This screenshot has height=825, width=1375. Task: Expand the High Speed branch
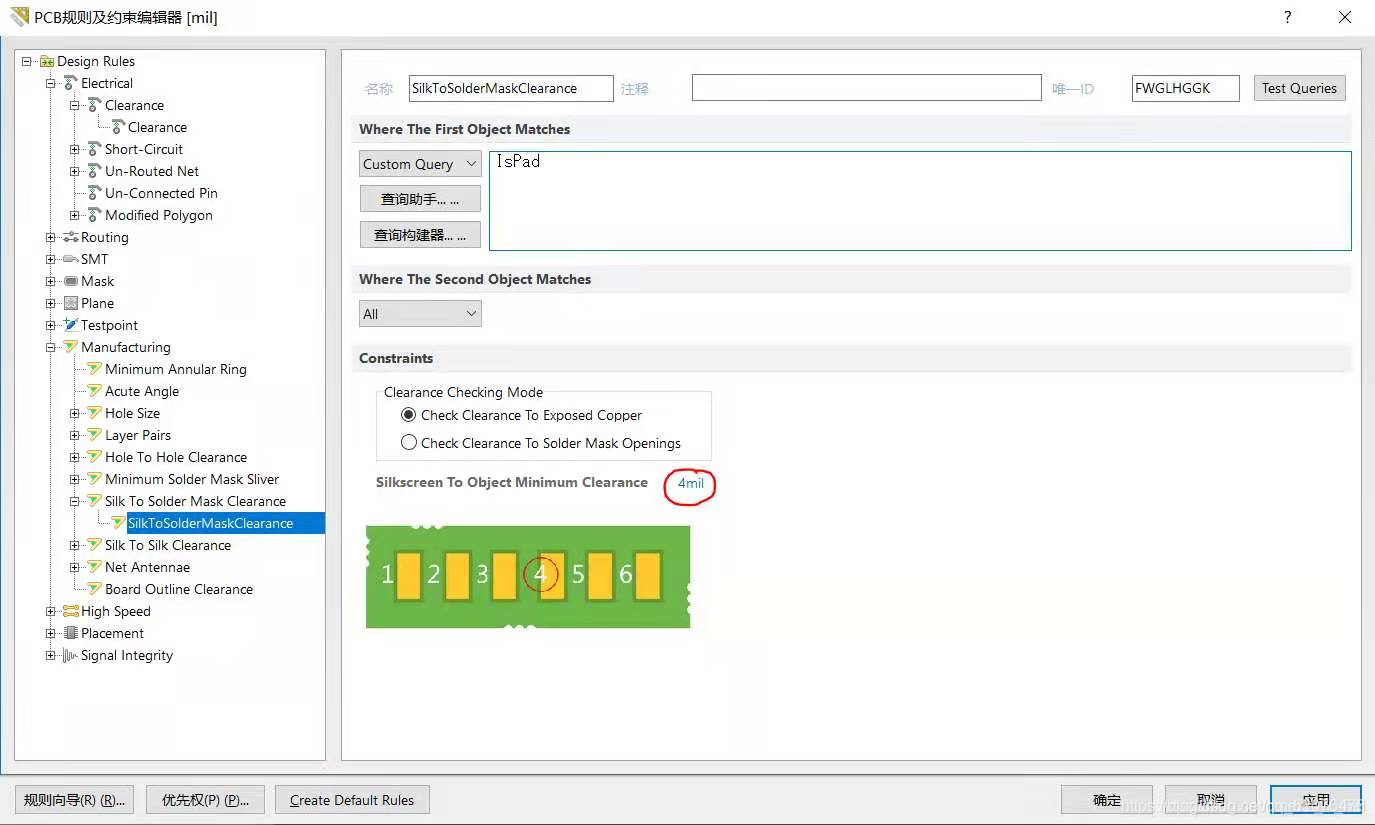(51, 611)
